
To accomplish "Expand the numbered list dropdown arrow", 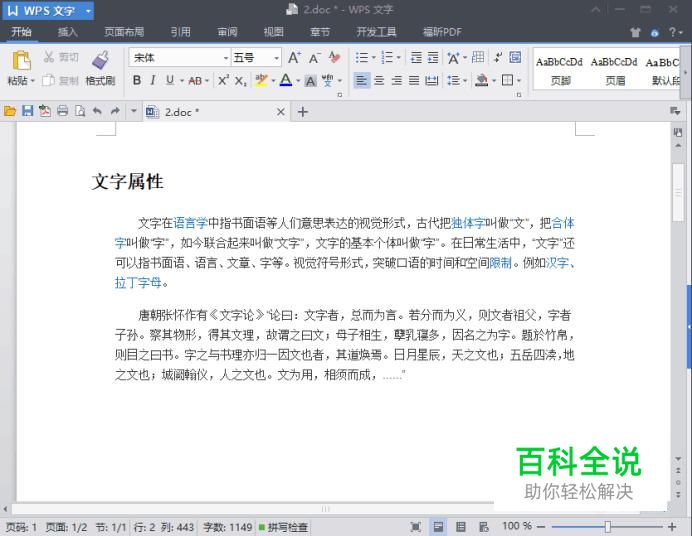I will point(399,58).
